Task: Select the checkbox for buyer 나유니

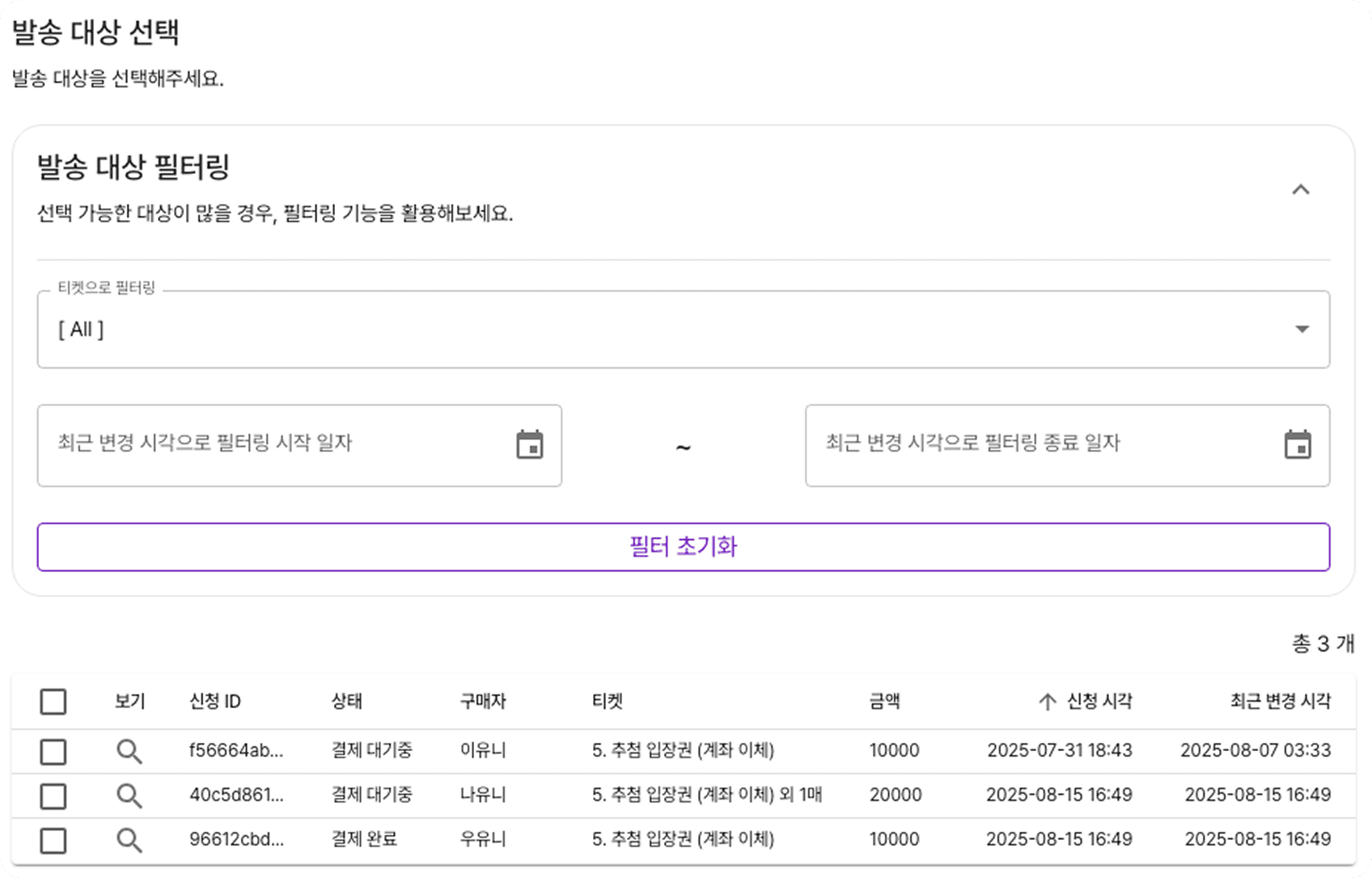Action: click(x=53, y=796)
